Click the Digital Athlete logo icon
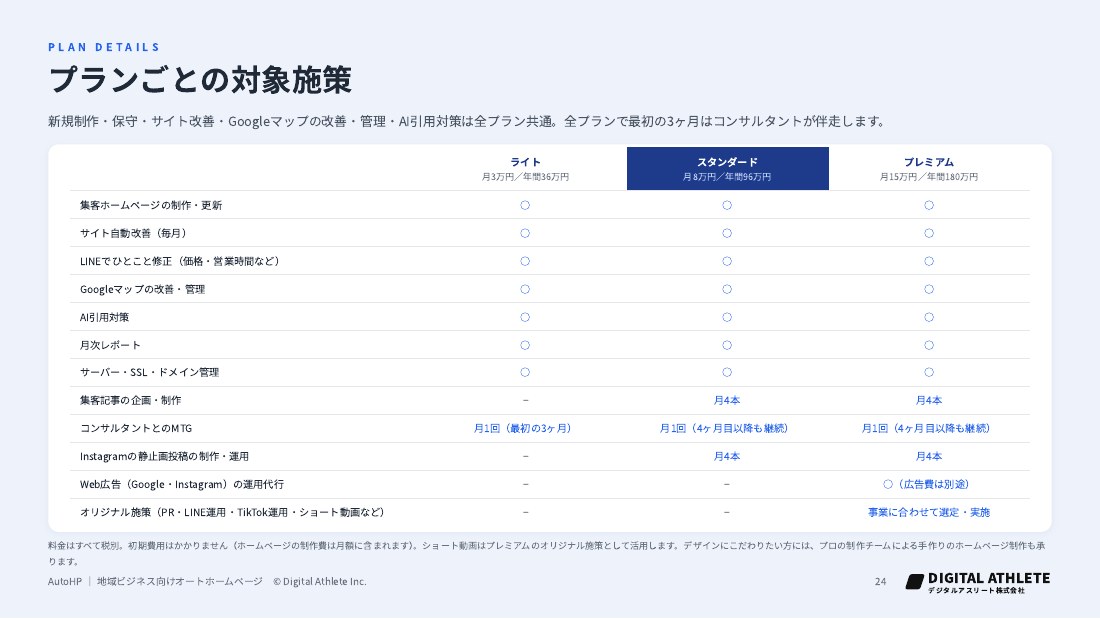Image resolution: width=1100 pixels, height=619 pixels. tap(915, 581)
